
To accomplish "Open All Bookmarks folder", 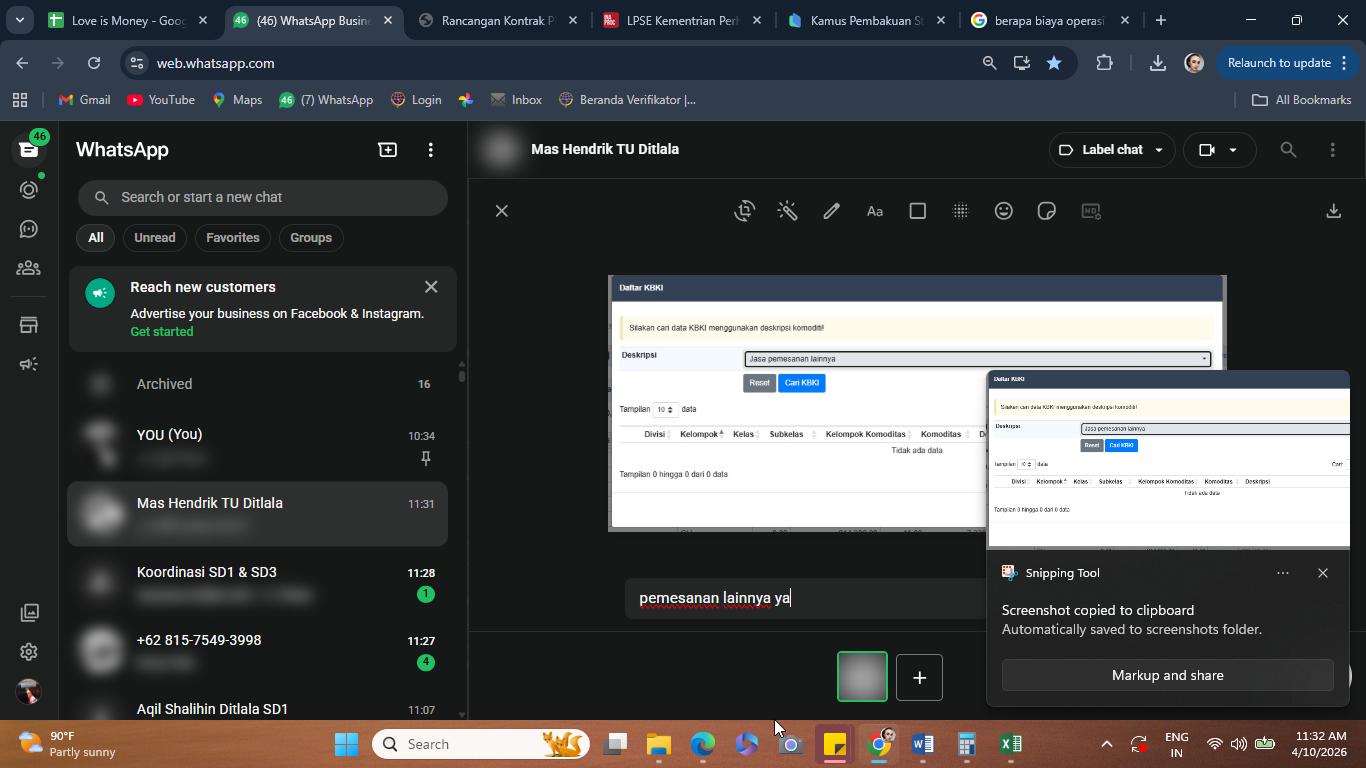I will pos(1302,100).
